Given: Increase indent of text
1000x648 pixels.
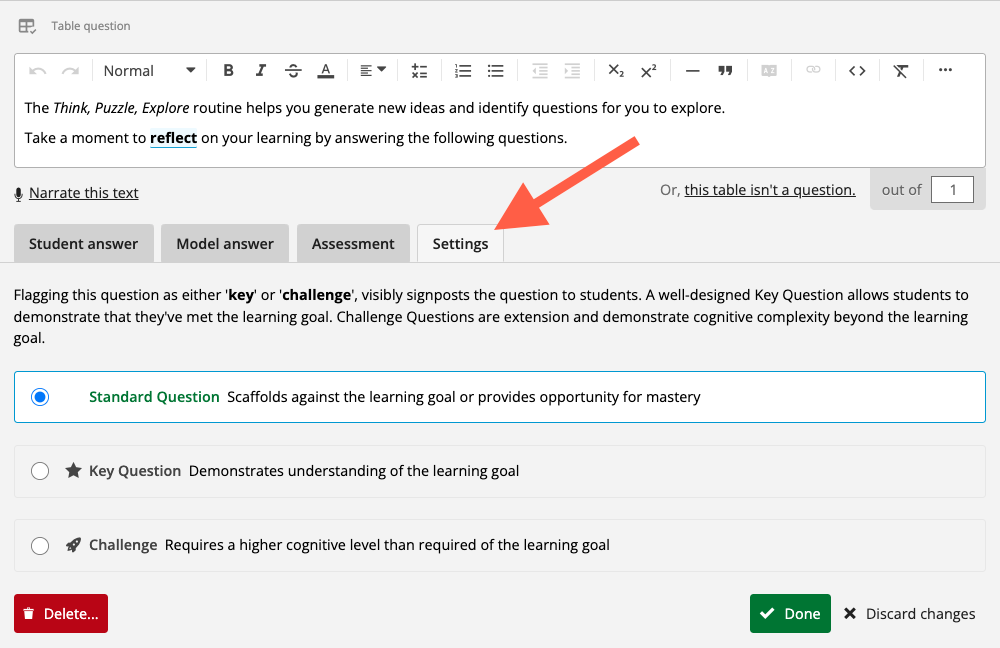Looking at the screenshot, I should (x=572, y=70).
